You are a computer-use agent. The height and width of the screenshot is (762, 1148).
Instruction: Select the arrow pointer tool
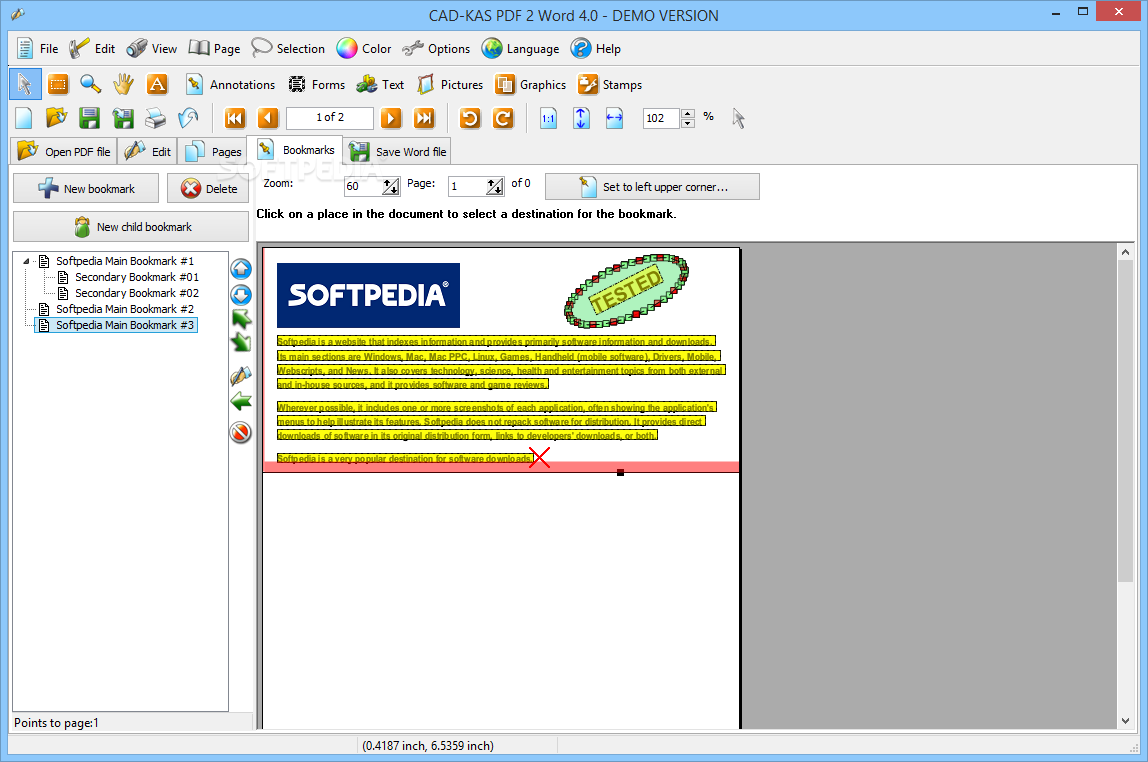coord(25,84)
